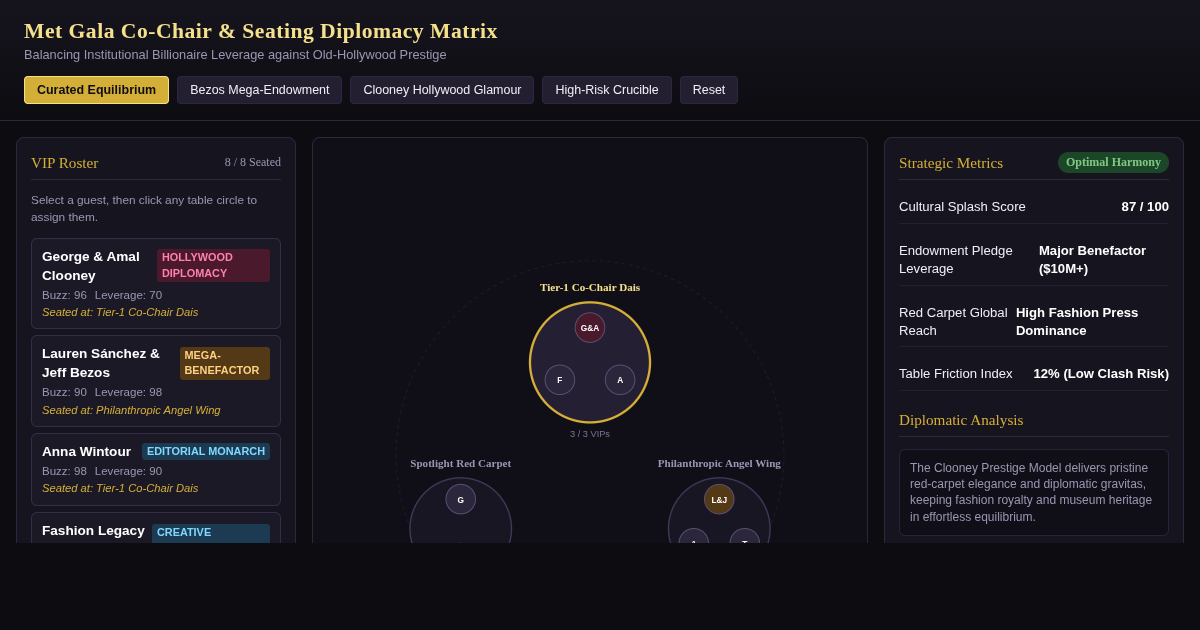Click the Philanthropic Angel Wing label
This screenshot has height=630, width=1200.
point(719,463)
